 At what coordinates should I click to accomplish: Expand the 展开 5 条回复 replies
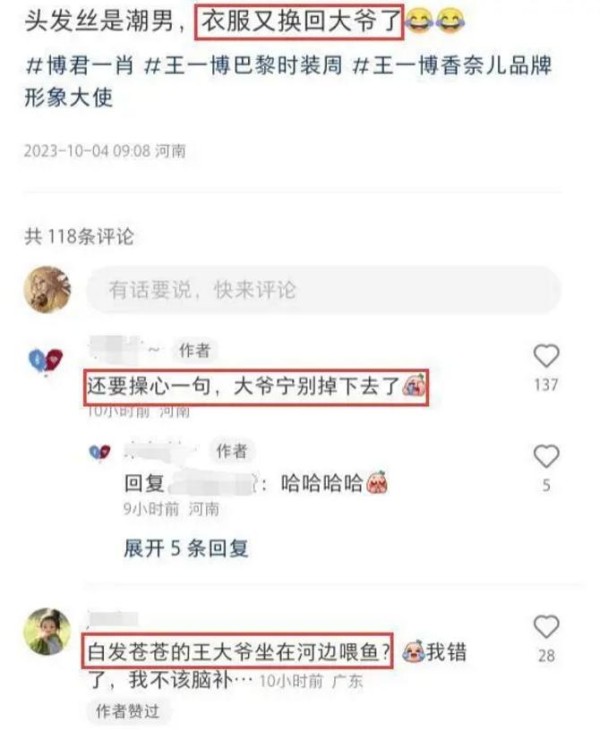[x=186, y=548]
